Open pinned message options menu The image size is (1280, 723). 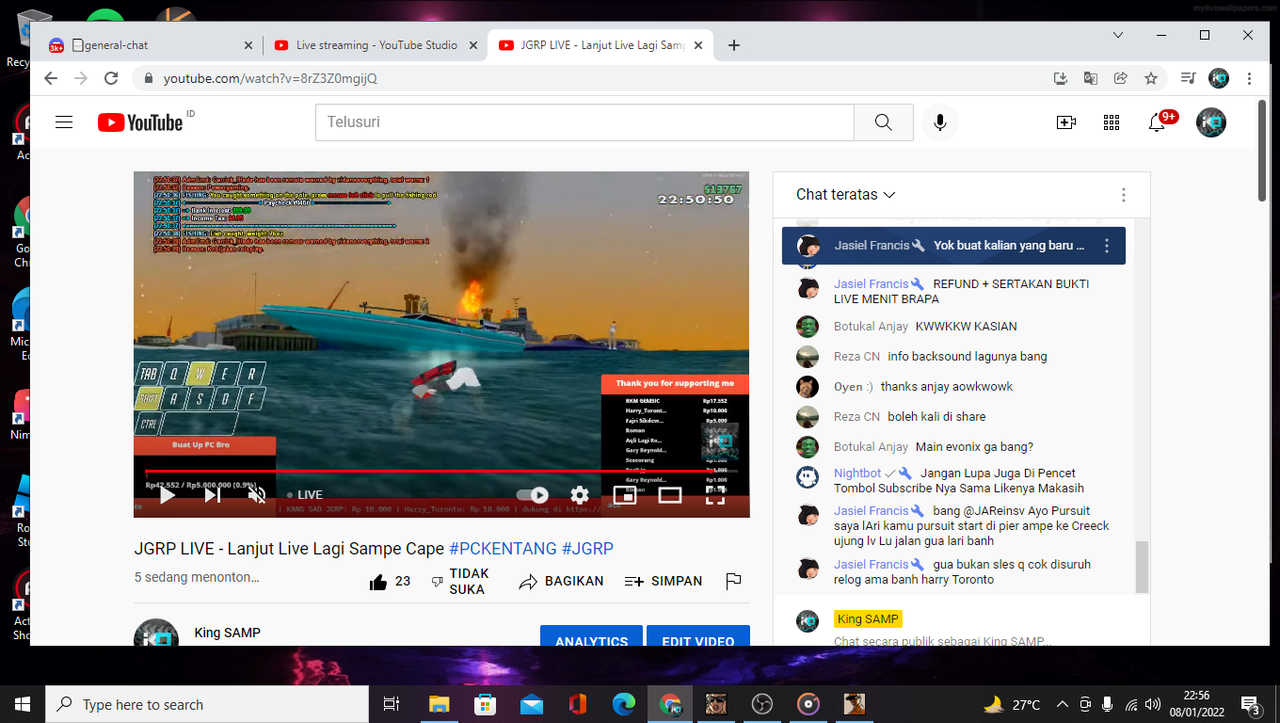(x=1106, y=246)
